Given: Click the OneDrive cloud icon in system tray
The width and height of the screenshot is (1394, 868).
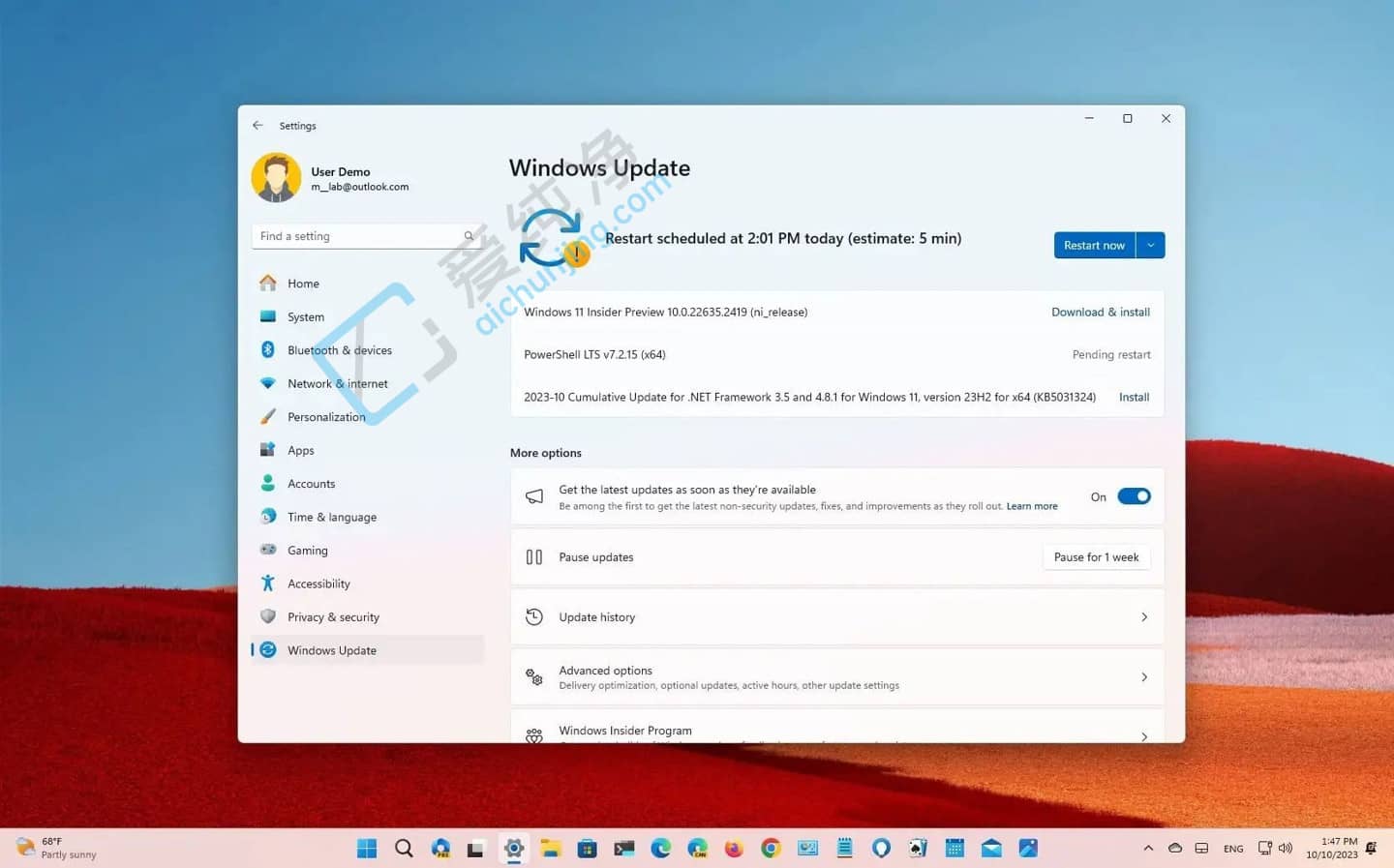Looking at the screenshot, I should tap(1175, 848).
